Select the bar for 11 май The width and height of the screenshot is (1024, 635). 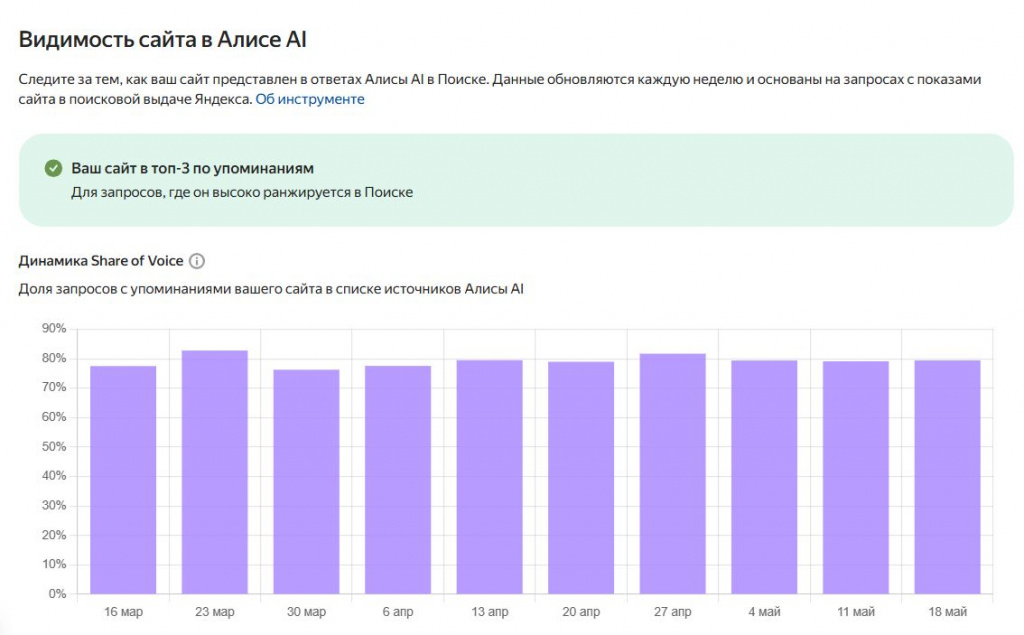coord(856,478)
